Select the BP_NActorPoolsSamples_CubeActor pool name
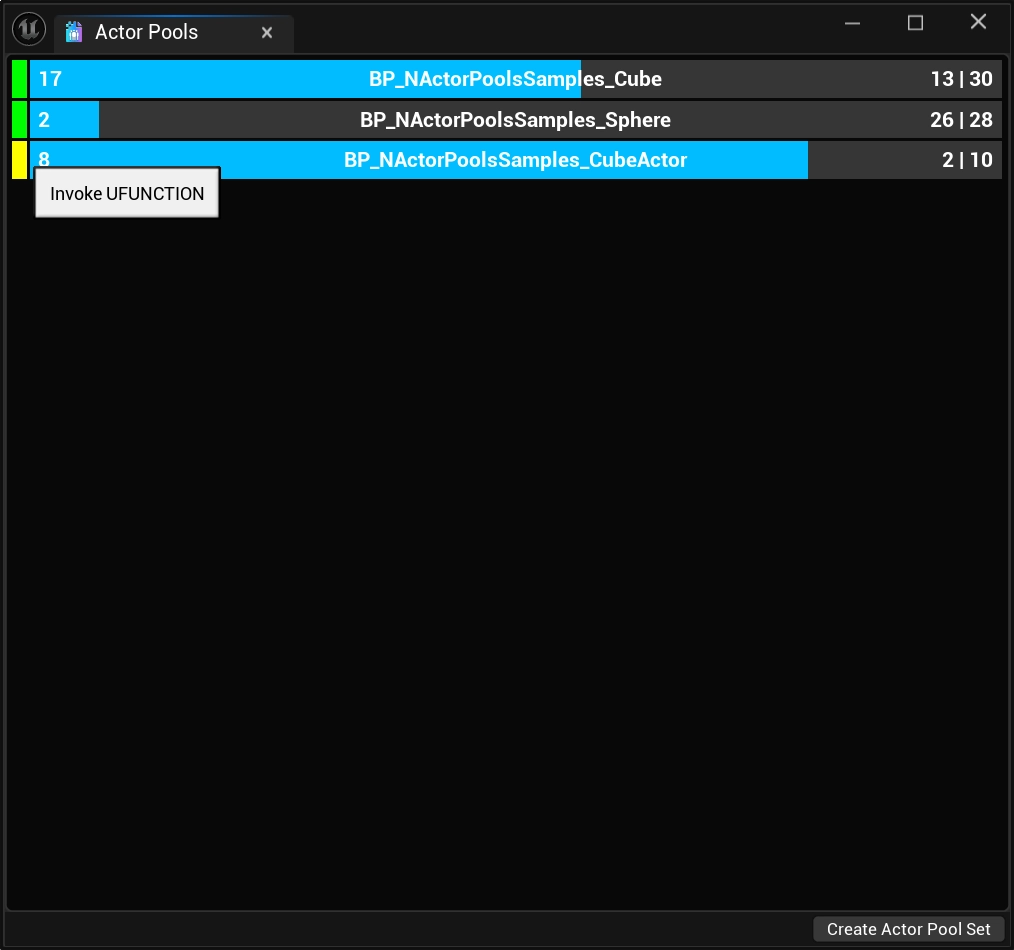Viewport: 1014px width, 950px height. click(x=515, y=160)
